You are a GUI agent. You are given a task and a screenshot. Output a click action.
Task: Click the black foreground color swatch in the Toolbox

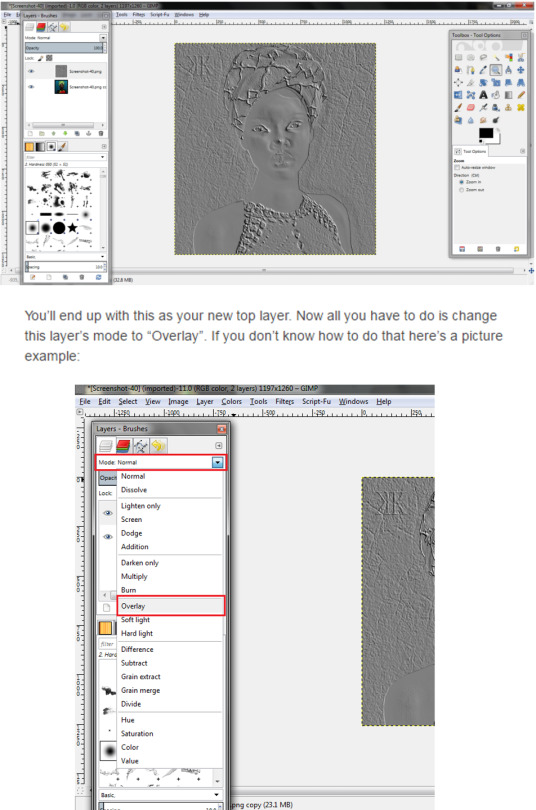(486, 133)
